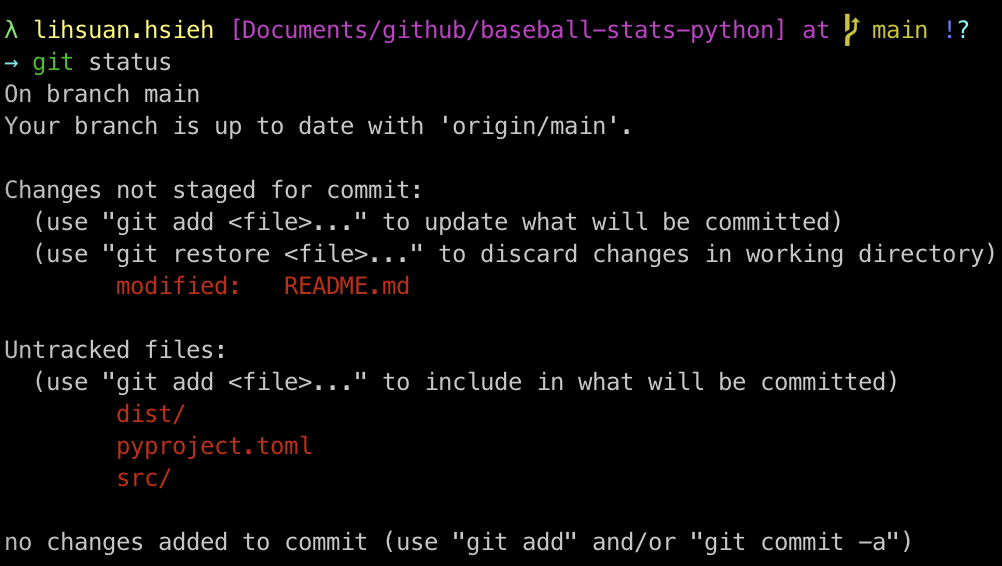
Task: Click the username lihsuan.hsieh
Action: 123,30
